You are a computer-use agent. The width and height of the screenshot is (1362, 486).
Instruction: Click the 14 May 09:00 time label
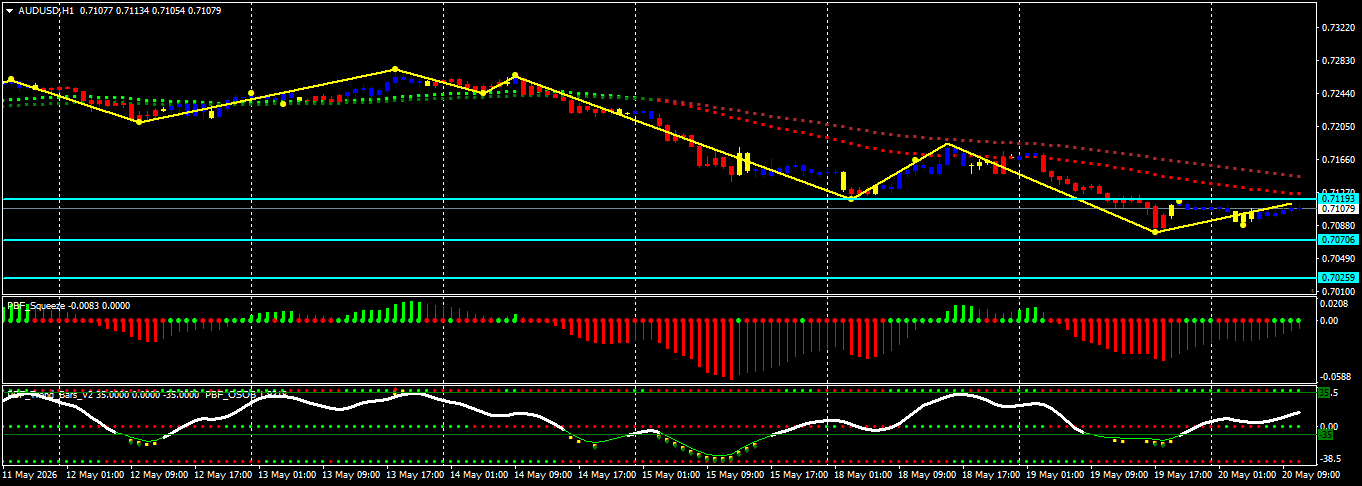544,474
